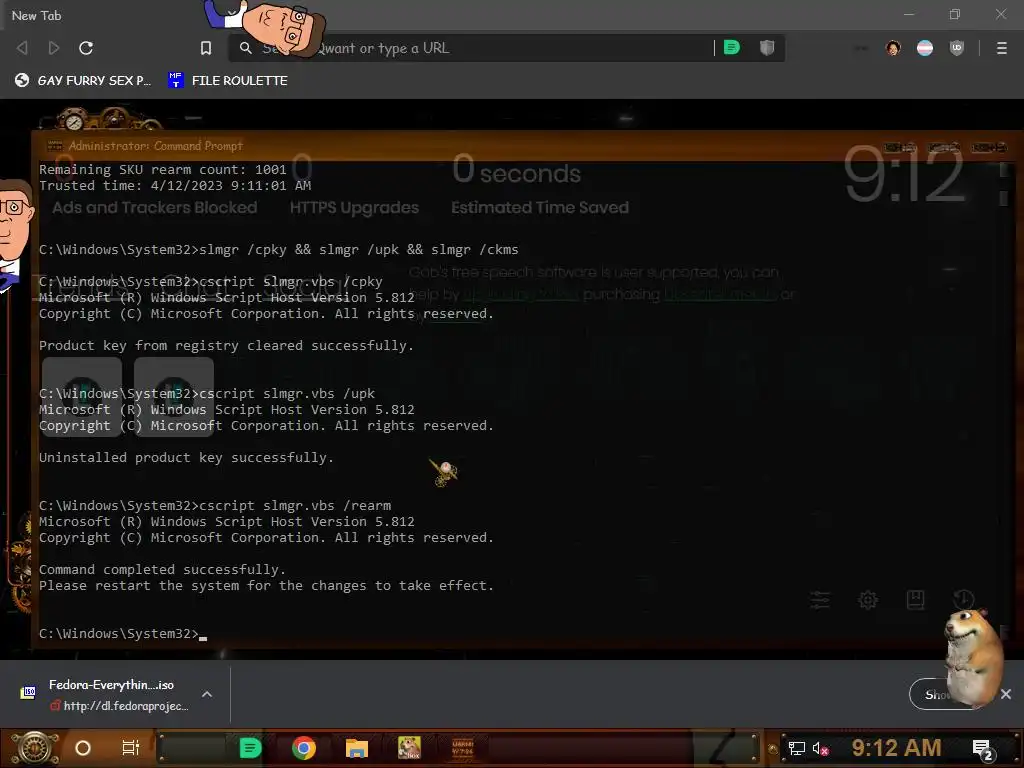Open network status in system tray
Screen dimensions: 1024x768
(796, 748)
